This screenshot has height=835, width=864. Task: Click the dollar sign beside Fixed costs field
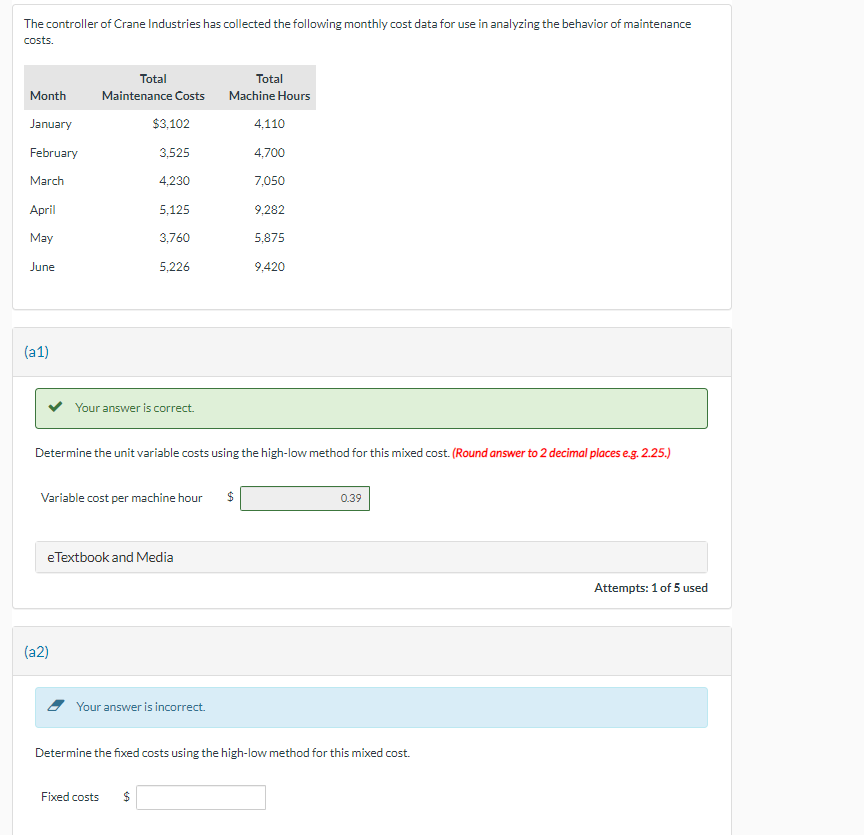pyautogui.click(x=125, y=796)
